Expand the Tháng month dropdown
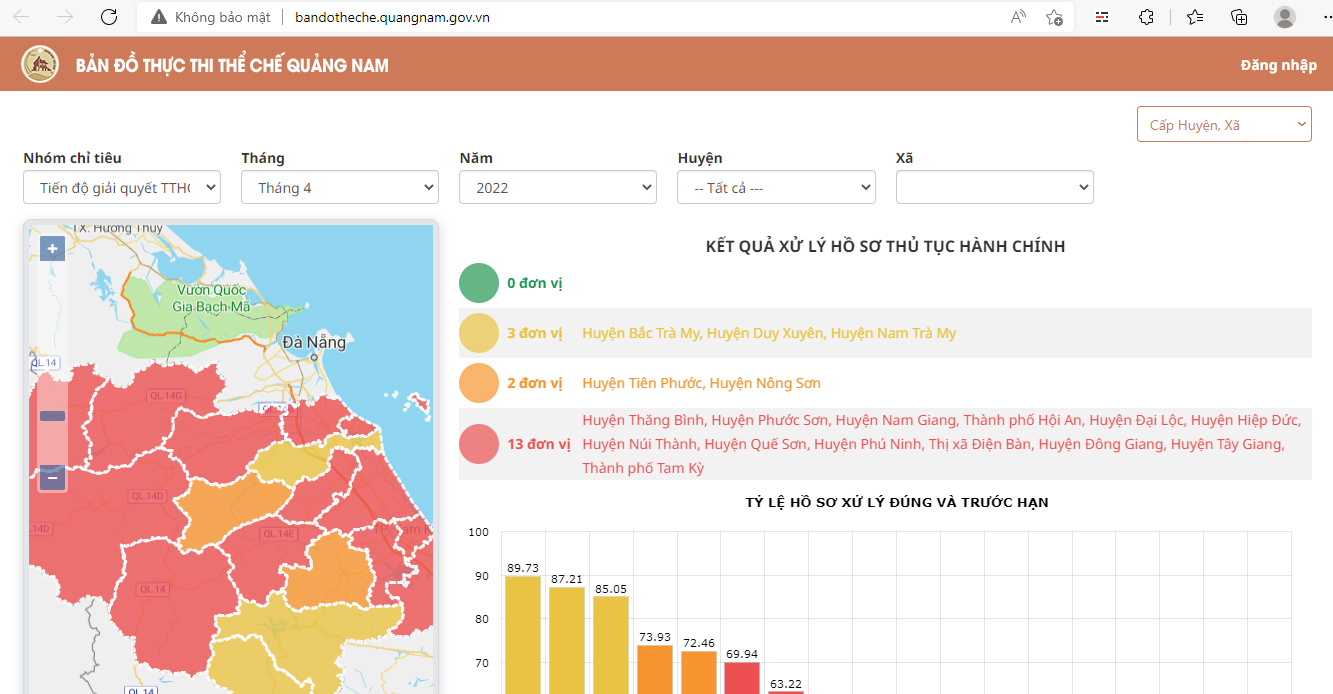 (x=340, y=187)
